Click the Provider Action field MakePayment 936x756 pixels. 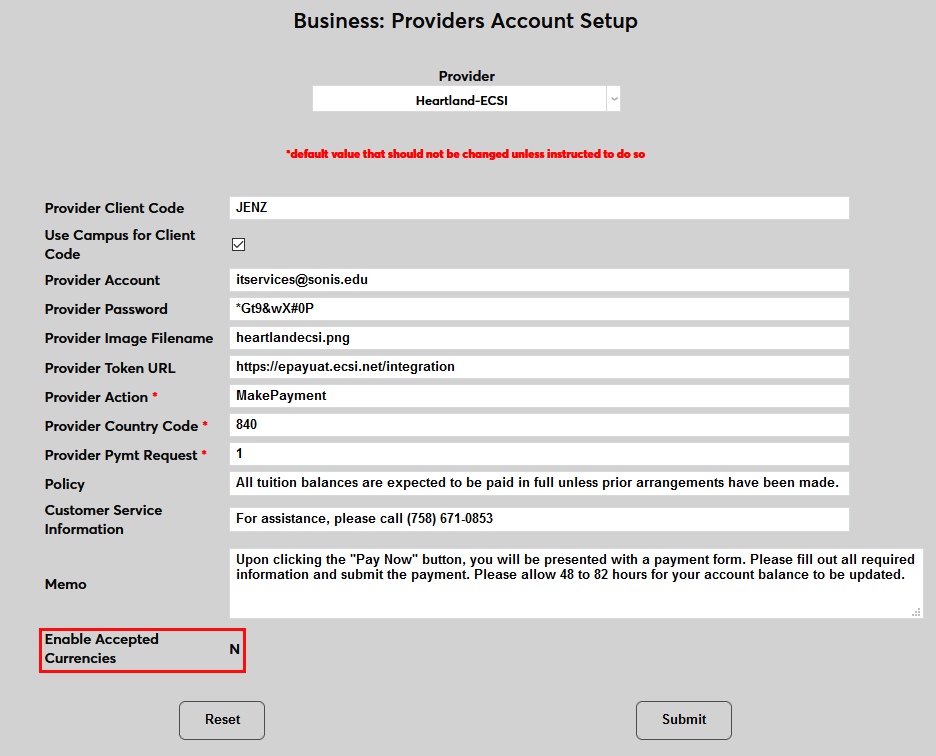coord(539,396)
